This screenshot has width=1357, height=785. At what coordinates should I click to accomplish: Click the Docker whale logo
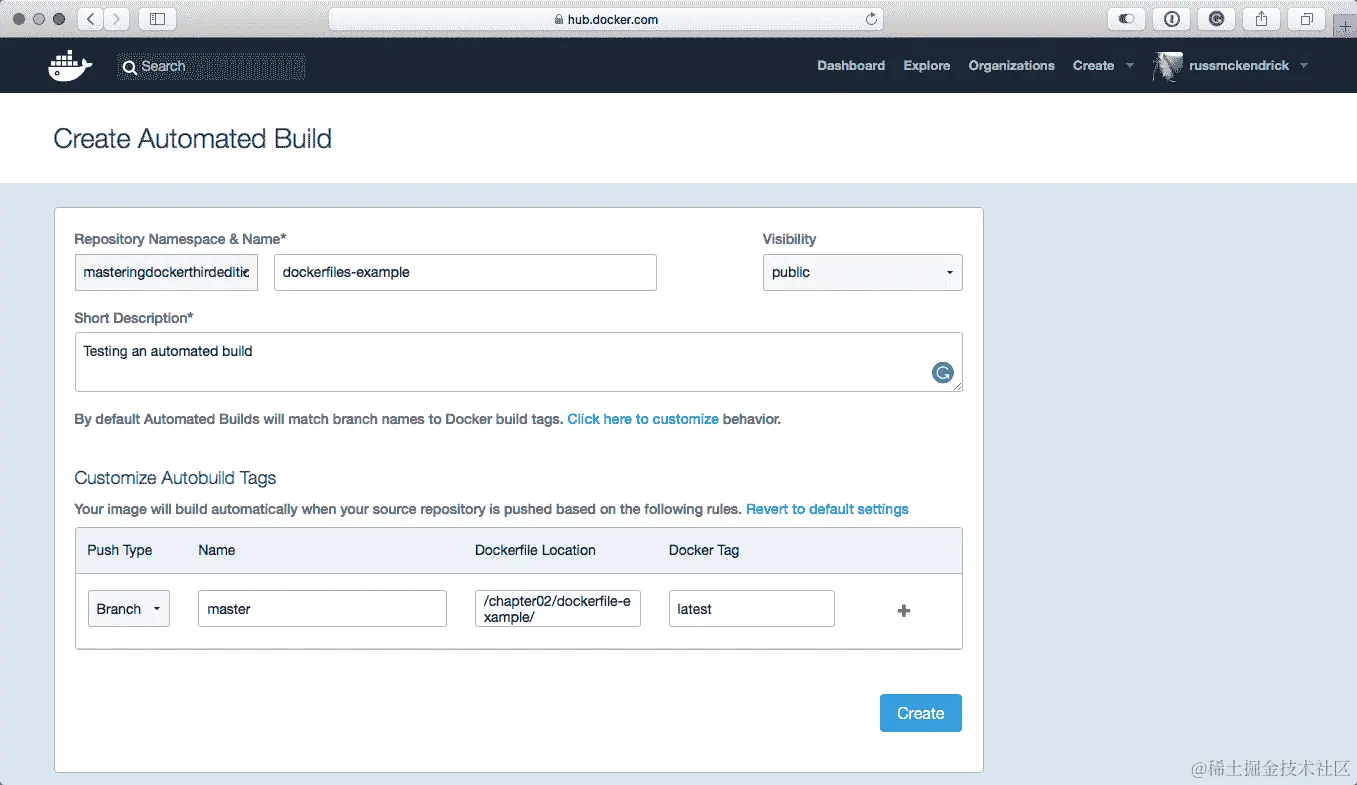point(70,66)
